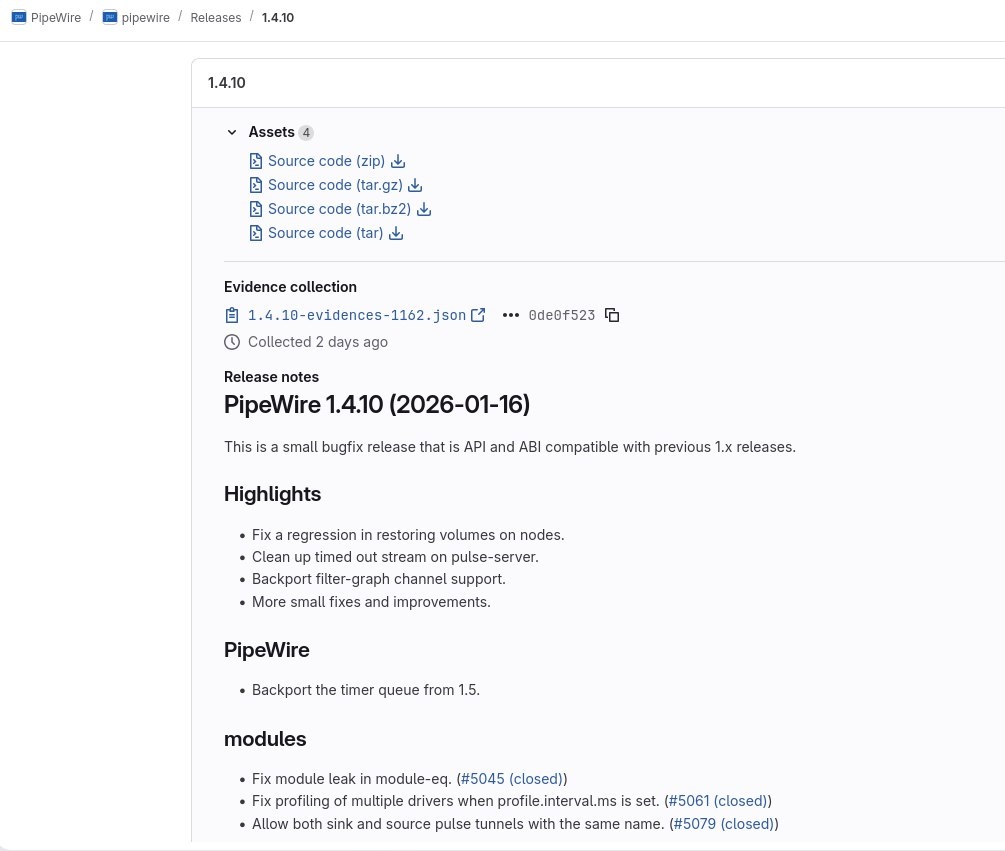Click download icon beside tar.bz2 source
The height and width of the screenshot is (851, 1005).
click(424, 210)
